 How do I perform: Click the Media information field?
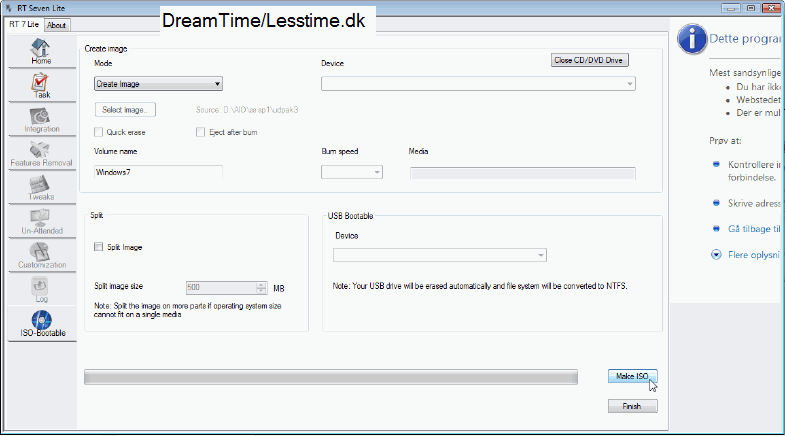point(523,173)
